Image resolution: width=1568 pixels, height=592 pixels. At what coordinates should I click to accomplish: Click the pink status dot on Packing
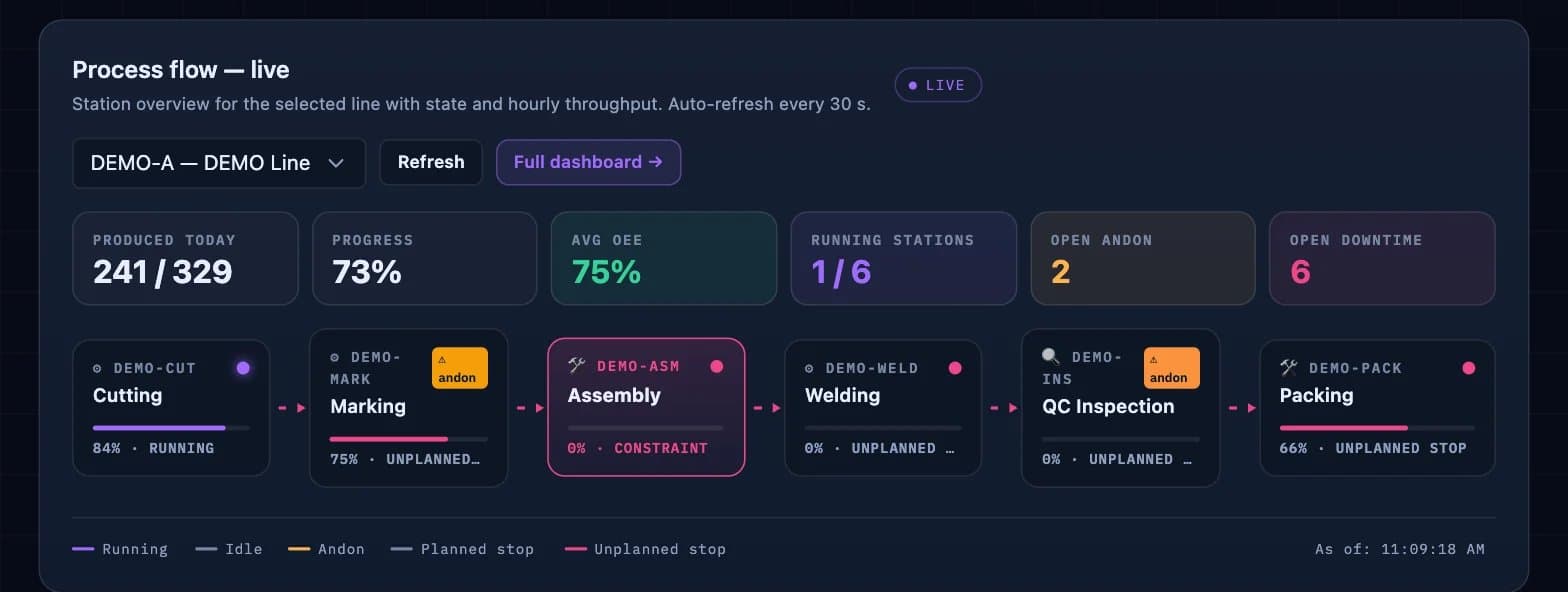(1468, 368)
